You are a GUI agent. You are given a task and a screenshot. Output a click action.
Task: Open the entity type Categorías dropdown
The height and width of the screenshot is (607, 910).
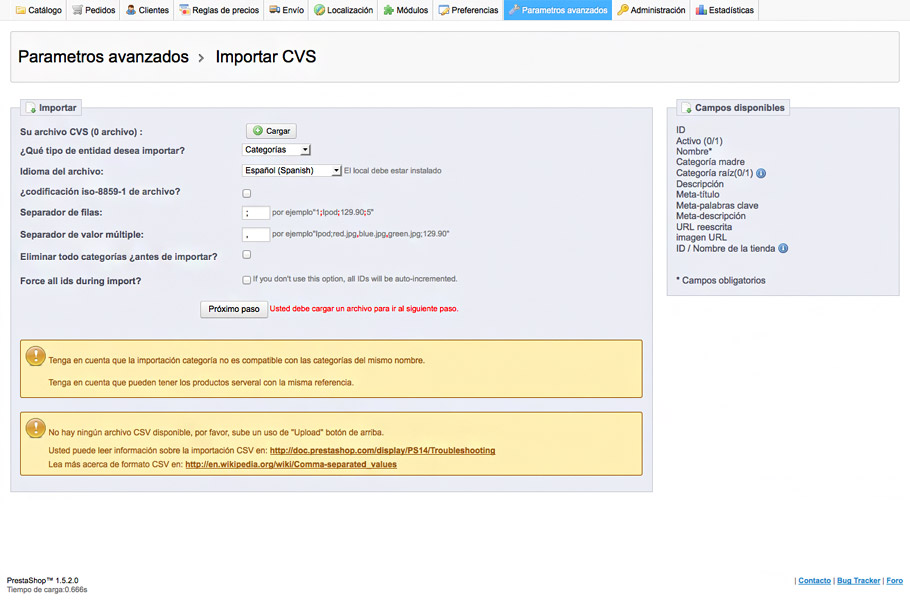[277, 150]
